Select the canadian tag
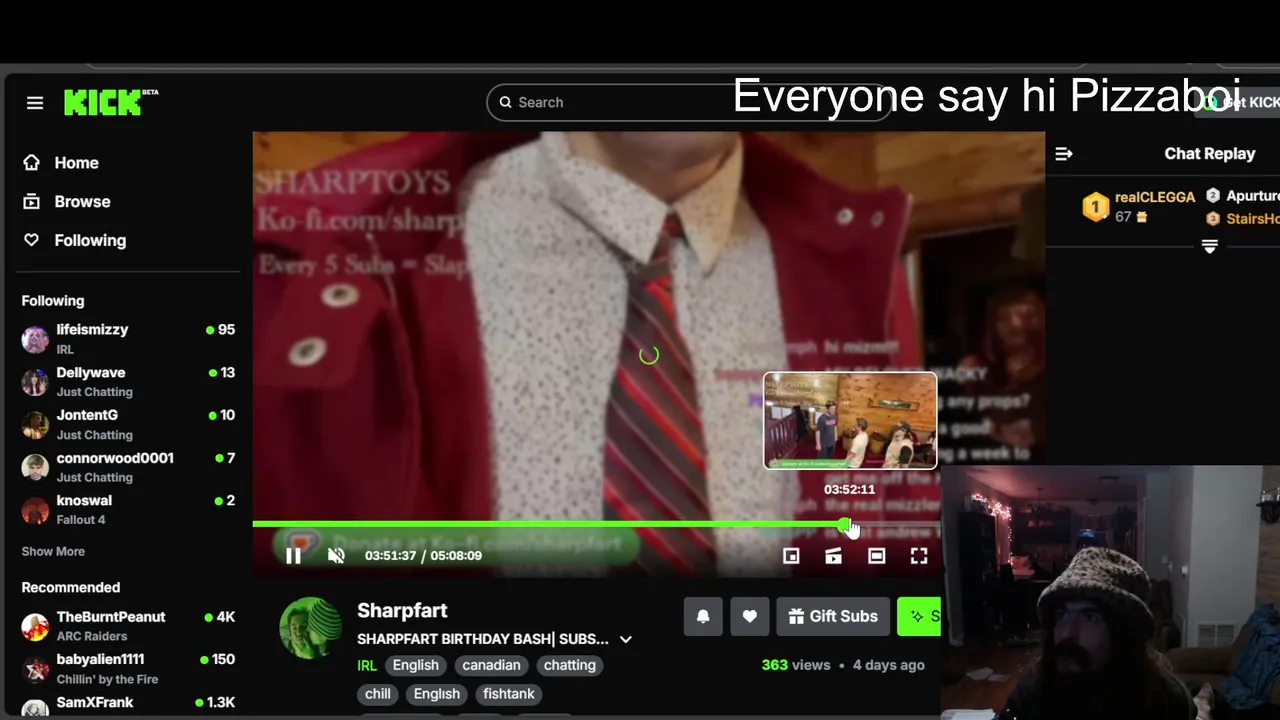 point(491,665)
